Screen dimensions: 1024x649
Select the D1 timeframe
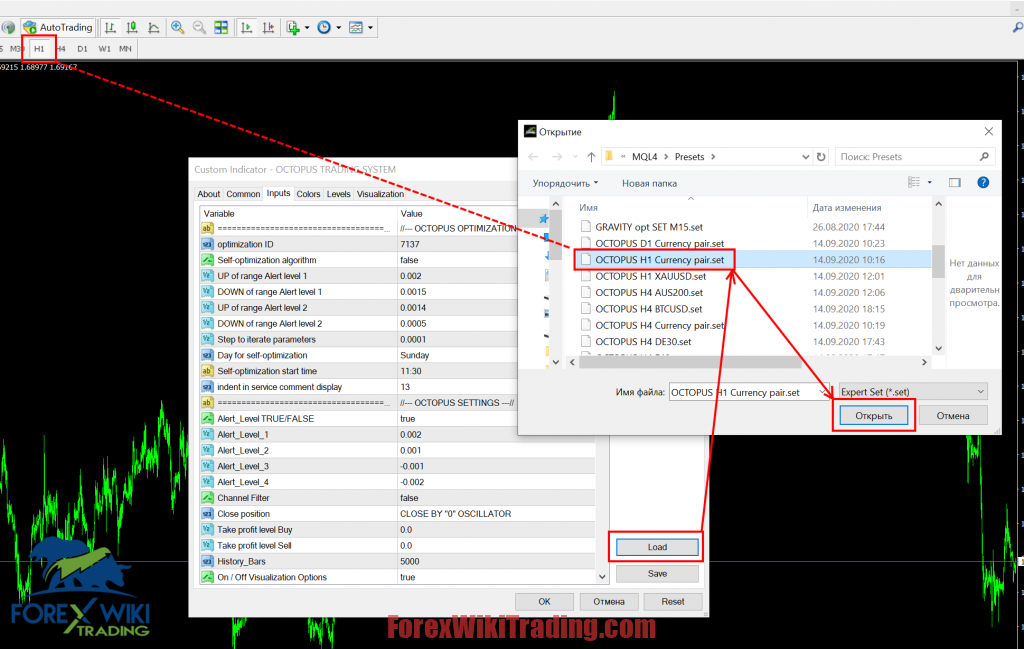point(82,49)
